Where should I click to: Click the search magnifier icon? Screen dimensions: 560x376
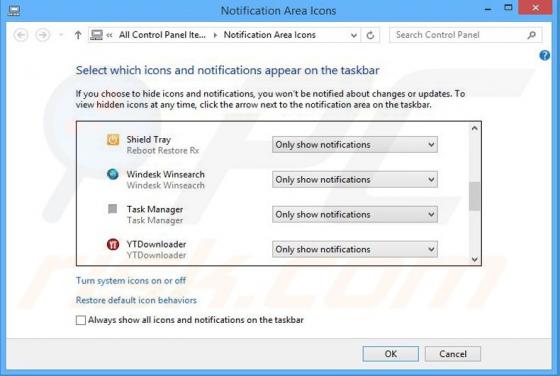532,35
